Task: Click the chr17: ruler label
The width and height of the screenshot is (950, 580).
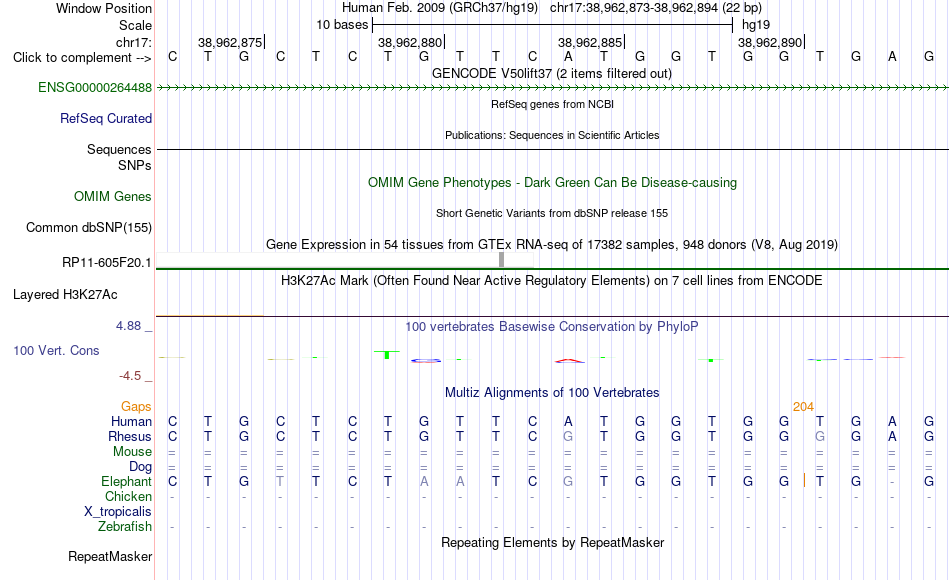Action: 133,42
